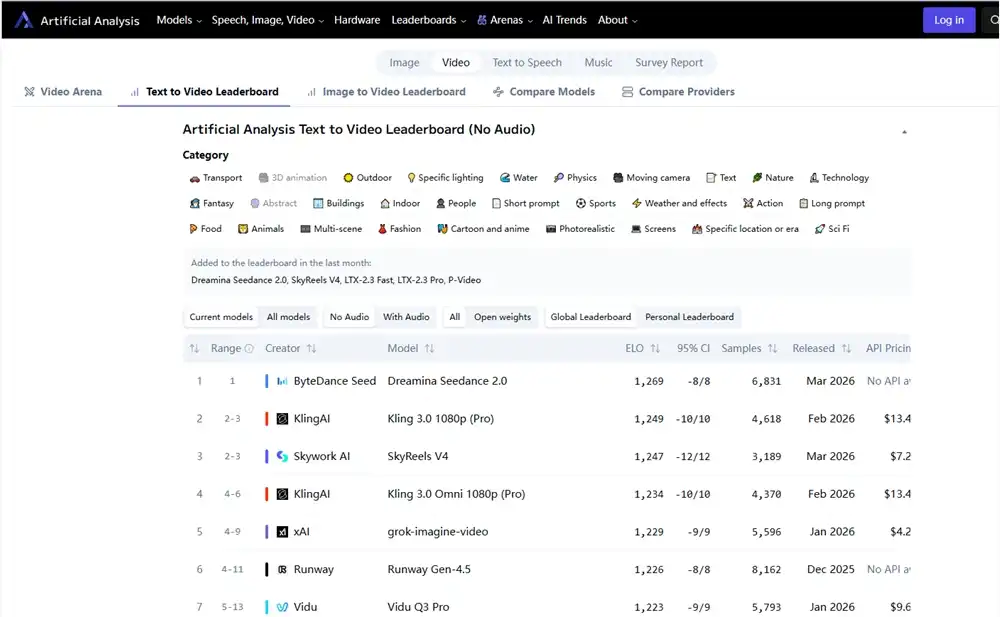Image resolution: width=1000 pixels, height=617 pixels.
Task: Sort the table by ELO column
Action: coord(655,349)
